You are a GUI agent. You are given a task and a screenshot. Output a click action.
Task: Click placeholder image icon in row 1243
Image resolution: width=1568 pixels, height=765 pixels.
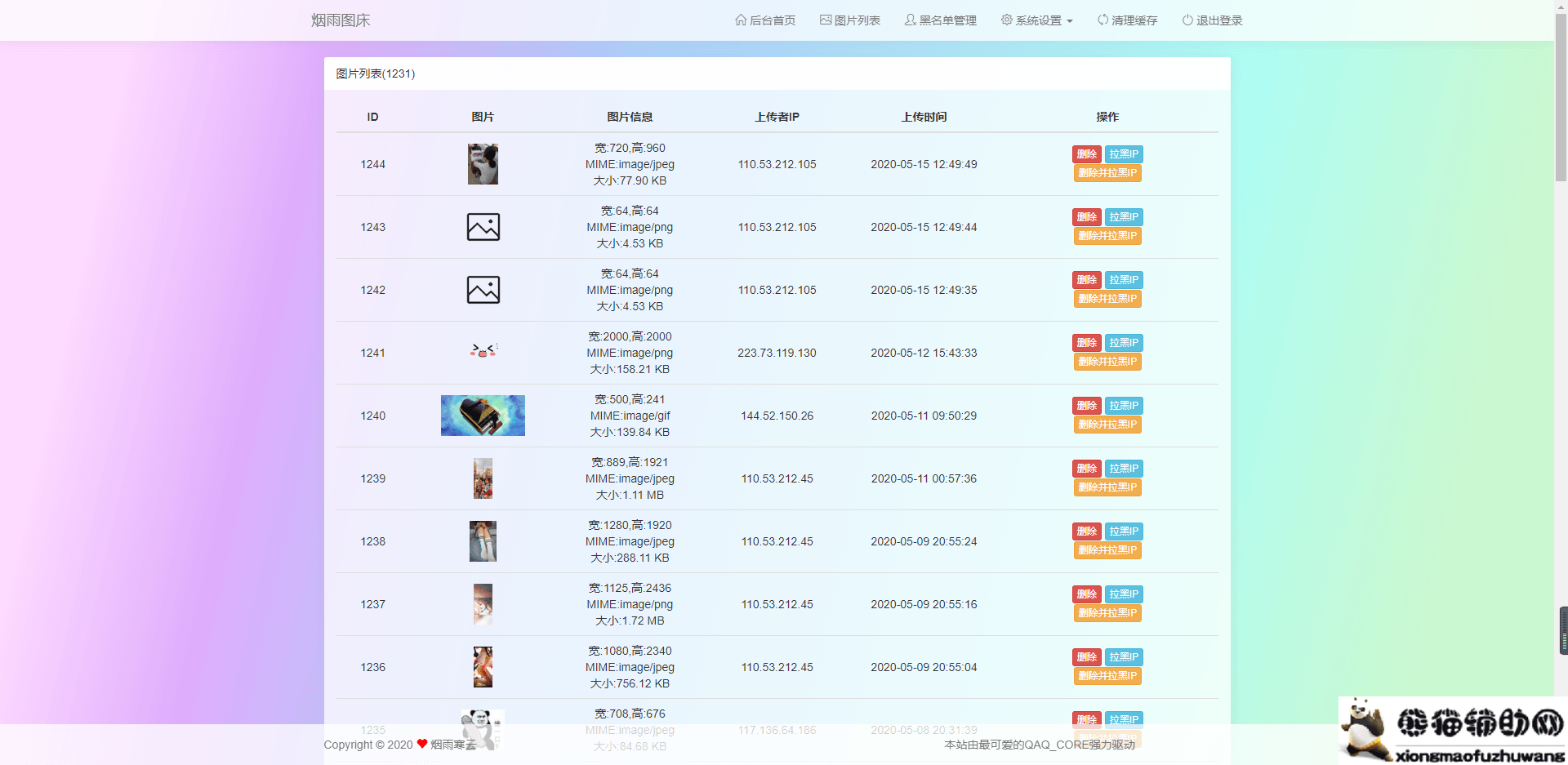click(483, 227)
